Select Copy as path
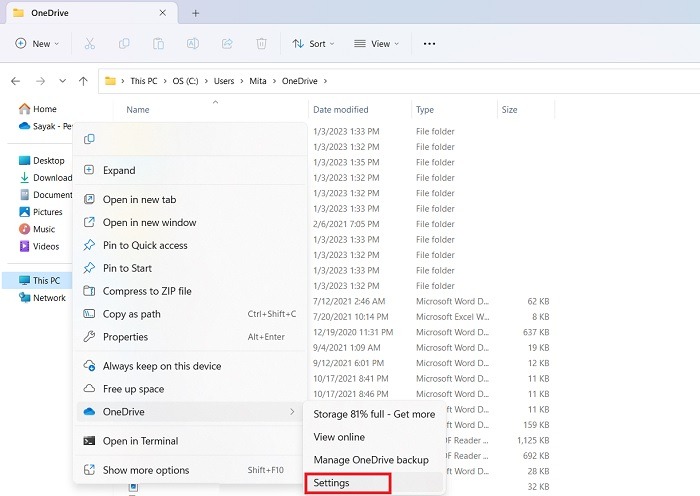Viewport: 700px width, 496px height. tap(190, 314)
